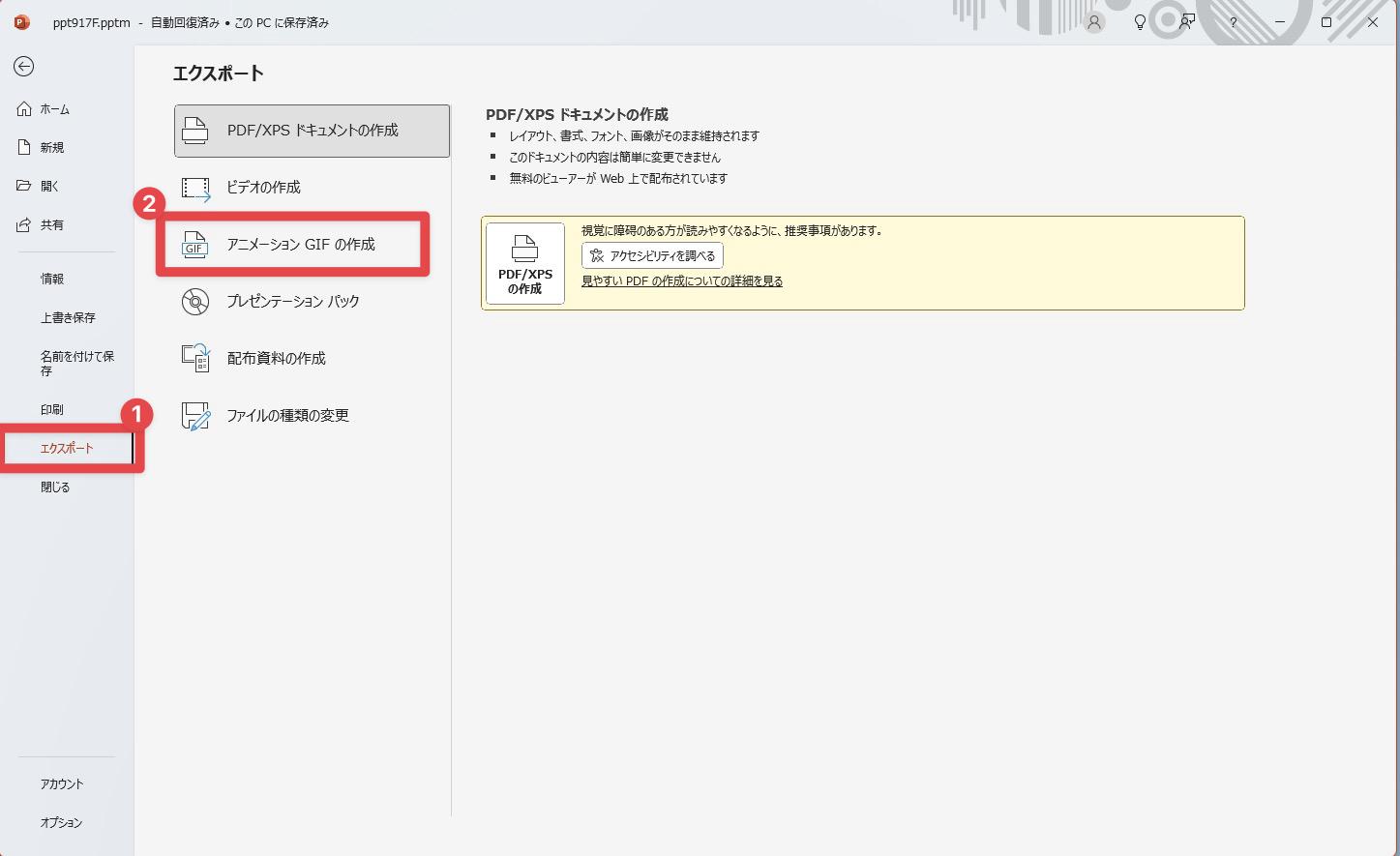Click text このドキュメントの内容は簡単に変更できません
The height and width of the screenshot is (856, 1400).
pyautogui.click(x=615, y=158)
